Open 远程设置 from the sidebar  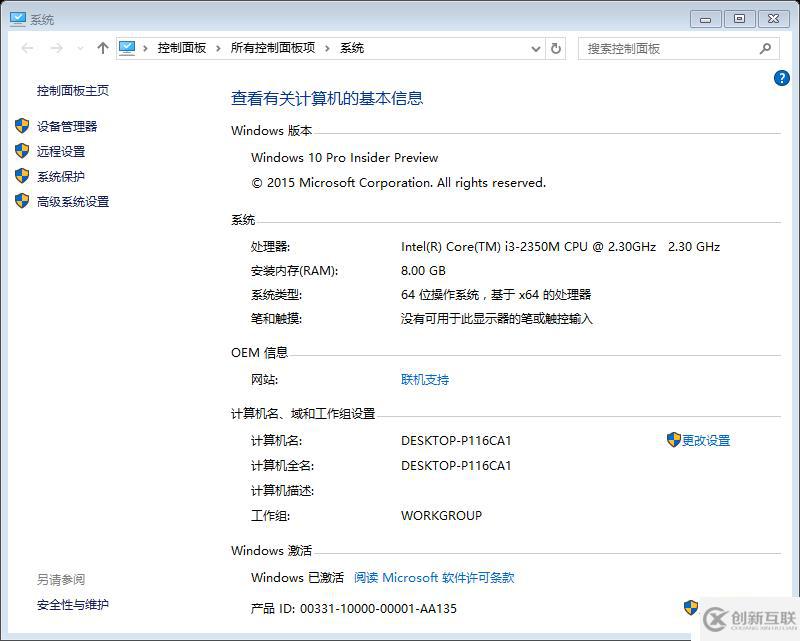61,152
